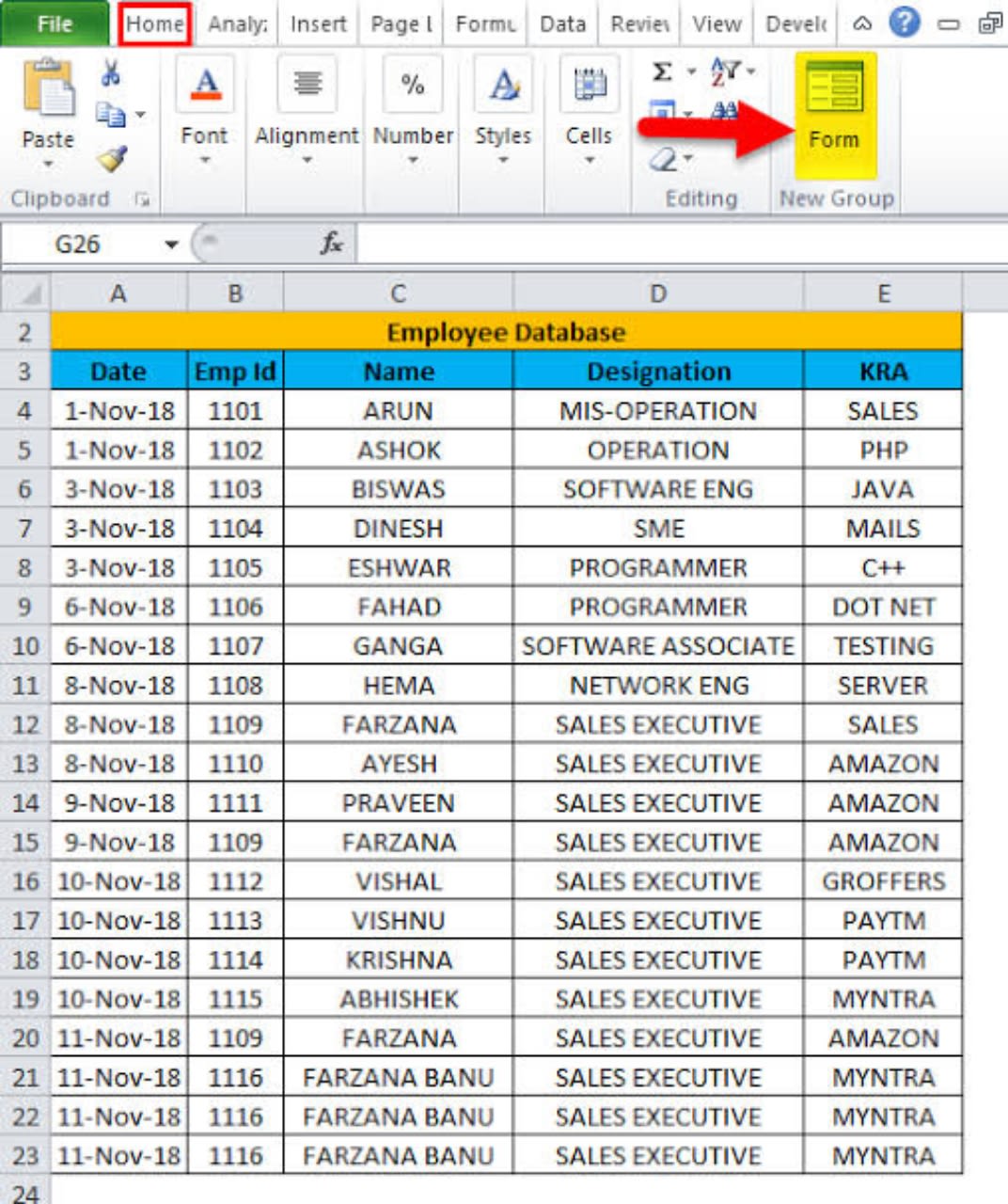The image size is (1008, 1204).
Task: Copy the selection using Copy icon
Action: point(111,116)
